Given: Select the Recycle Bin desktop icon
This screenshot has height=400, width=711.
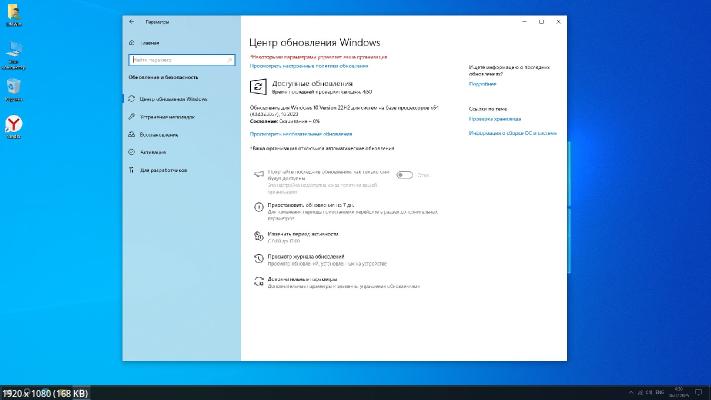Looking at the screenshot, I should pyautogui.click(x=14, y=90).
